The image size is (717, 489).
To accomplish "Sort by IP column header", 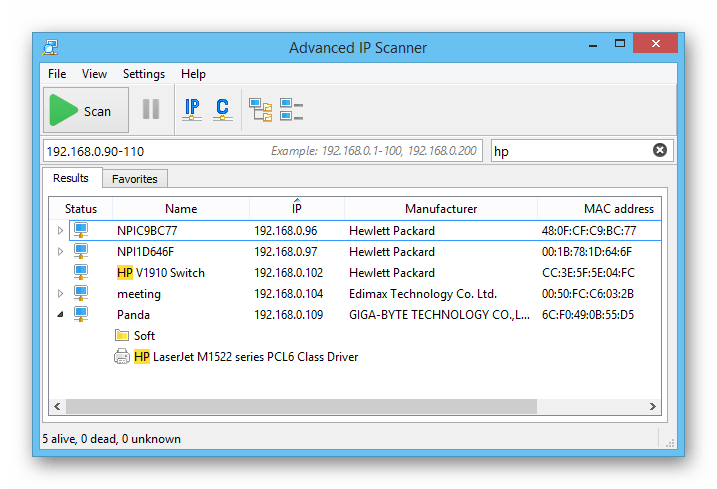I will 297,209.
